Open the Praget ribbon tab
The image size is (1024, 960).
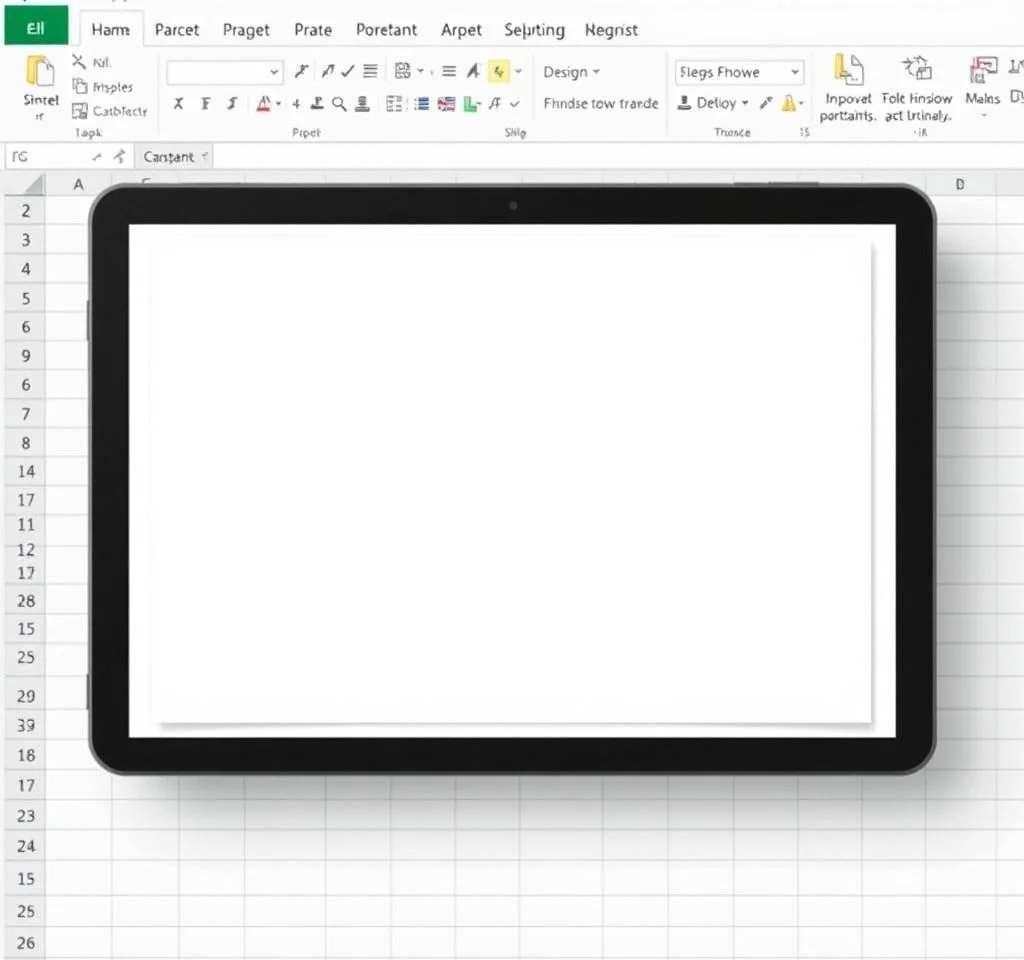coord(246,30)
